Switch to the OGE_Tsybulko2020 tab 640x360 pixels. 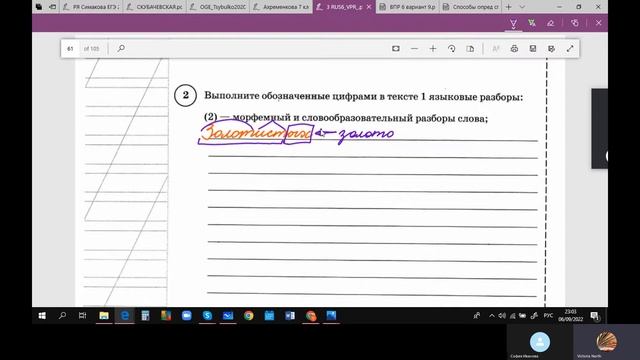point(218,7)
